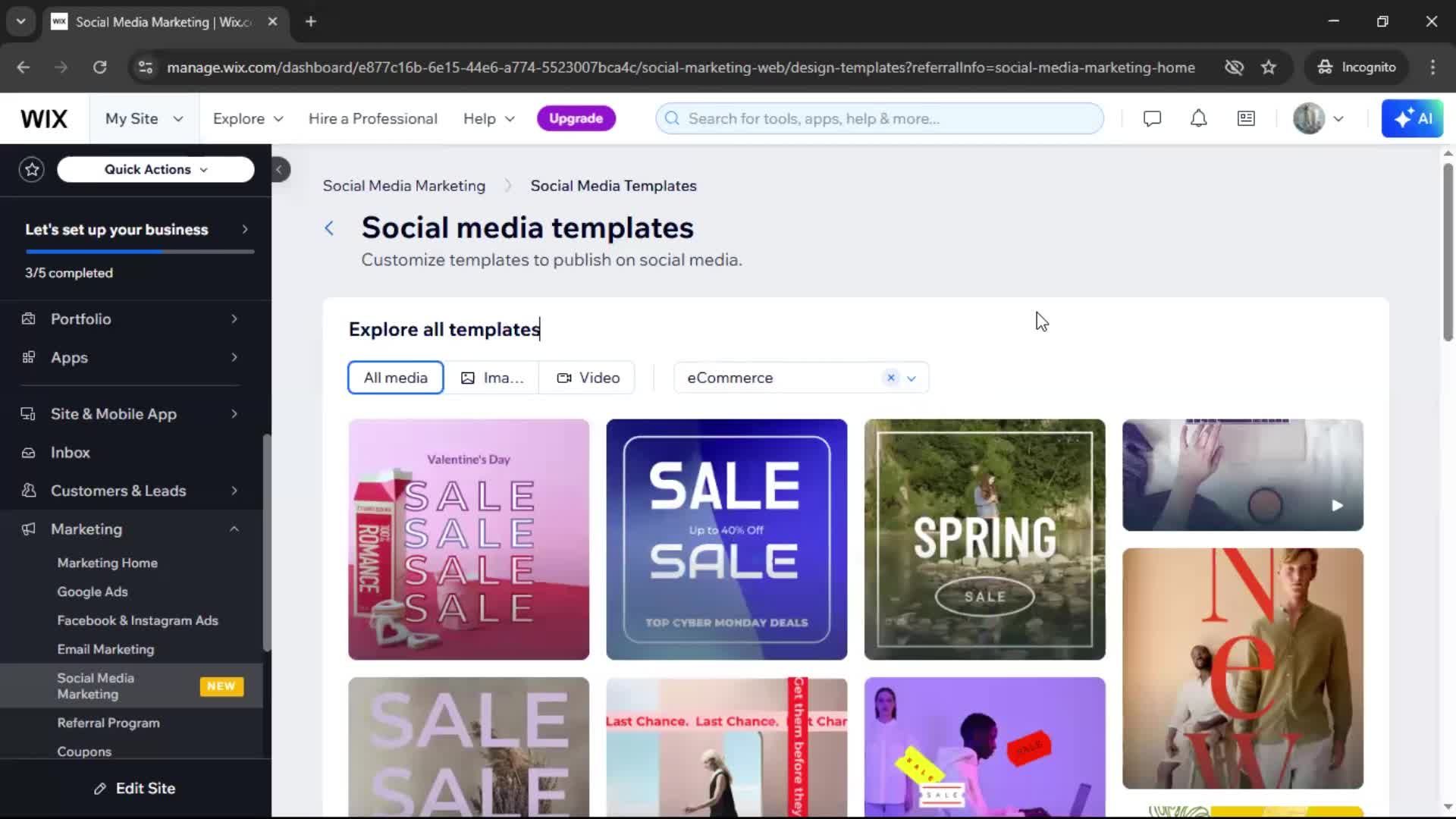This screenshot has height=819, width=1456.
Task: Click Social Media Templates breadcrumb
Action: pyautogui.click(x=613, y=186)
